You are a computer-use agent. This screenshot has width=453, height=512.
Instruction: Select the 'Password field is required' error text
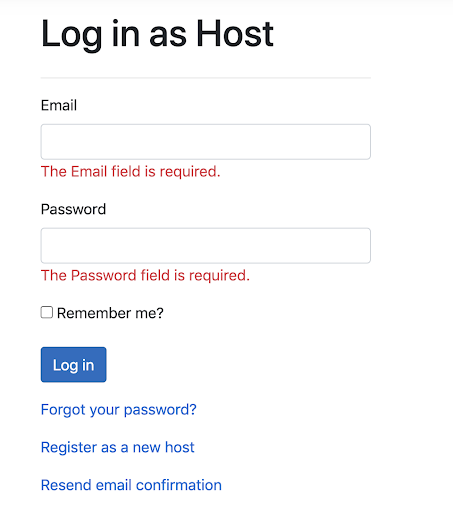[145, 276]
